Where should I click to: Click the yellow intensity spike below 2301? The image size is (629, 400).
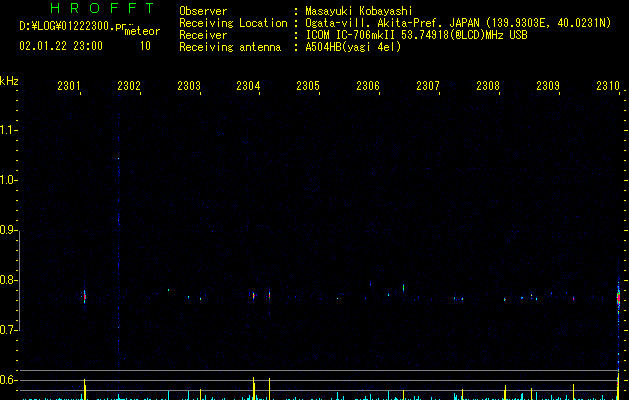tap(85, 389)
